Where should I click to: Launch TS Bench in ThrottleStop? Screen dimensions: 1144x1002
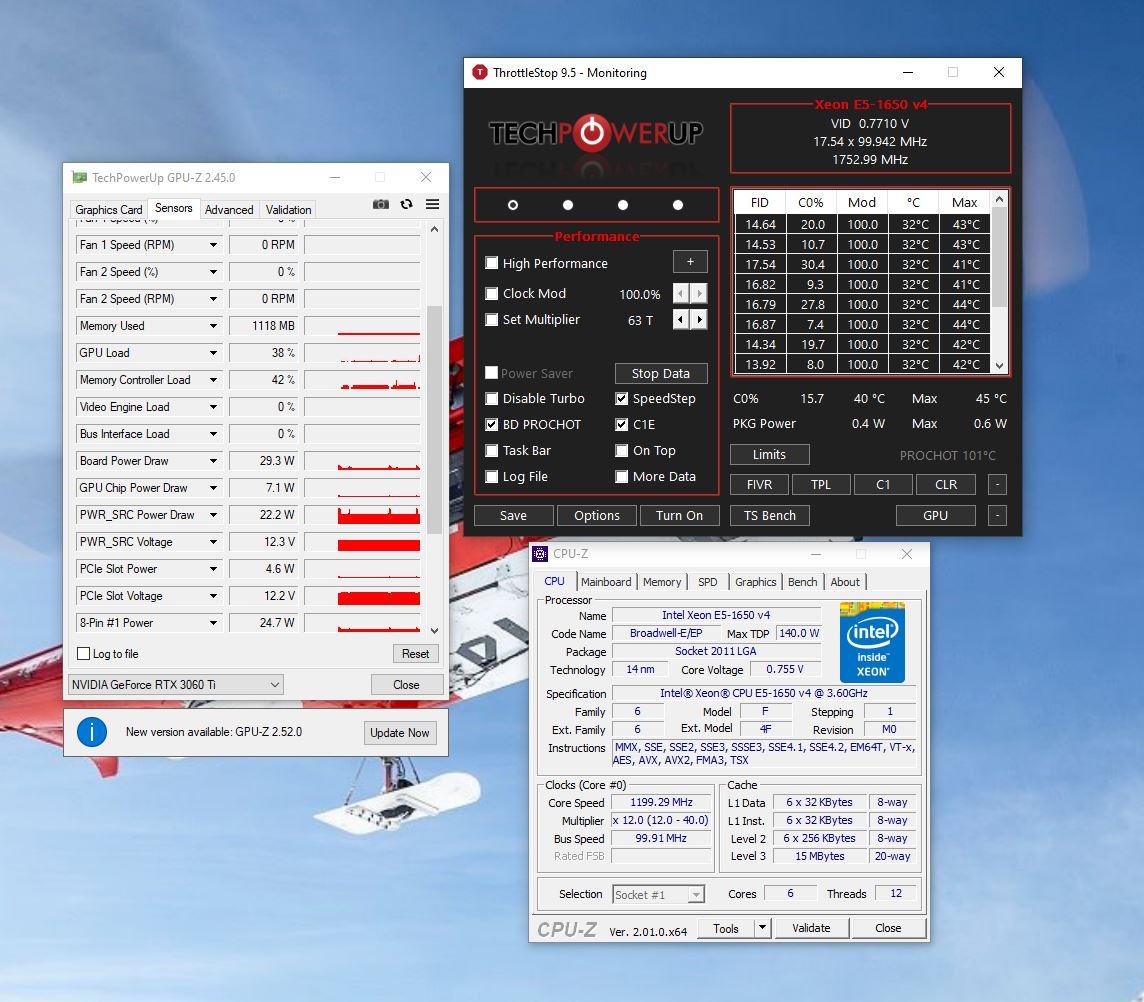pos(770,515)
